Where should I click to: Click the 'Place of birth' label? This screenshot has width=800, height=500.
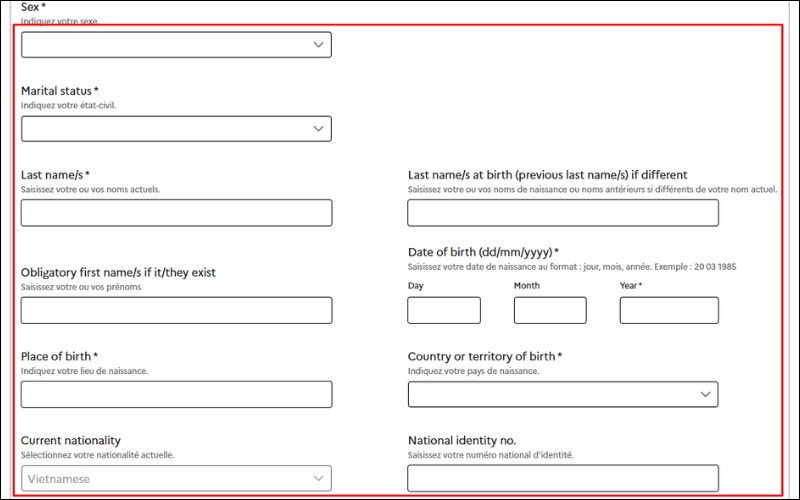pos(59,357)
